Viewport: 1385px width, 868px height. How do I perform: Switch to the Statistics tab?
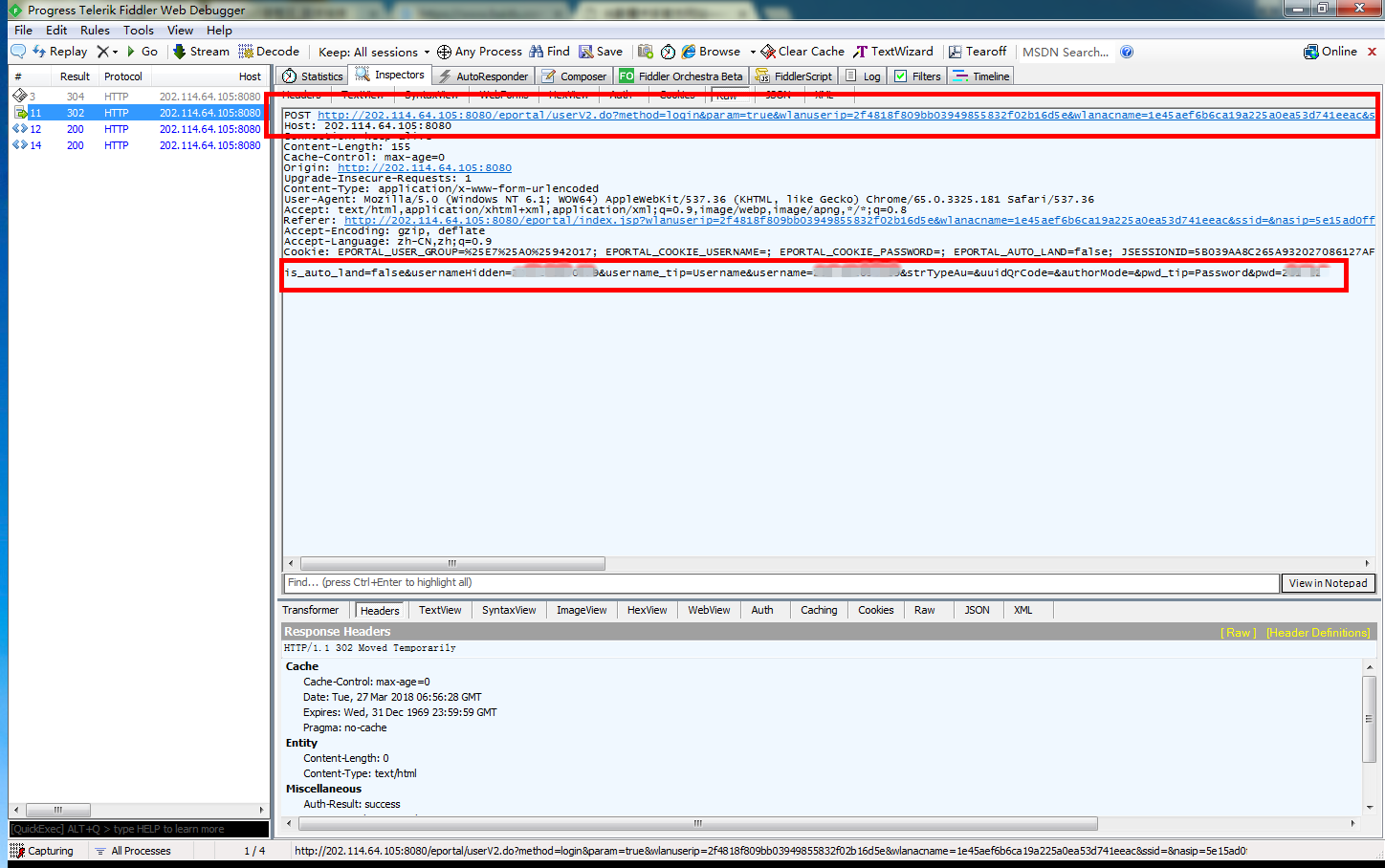(313, 76)
